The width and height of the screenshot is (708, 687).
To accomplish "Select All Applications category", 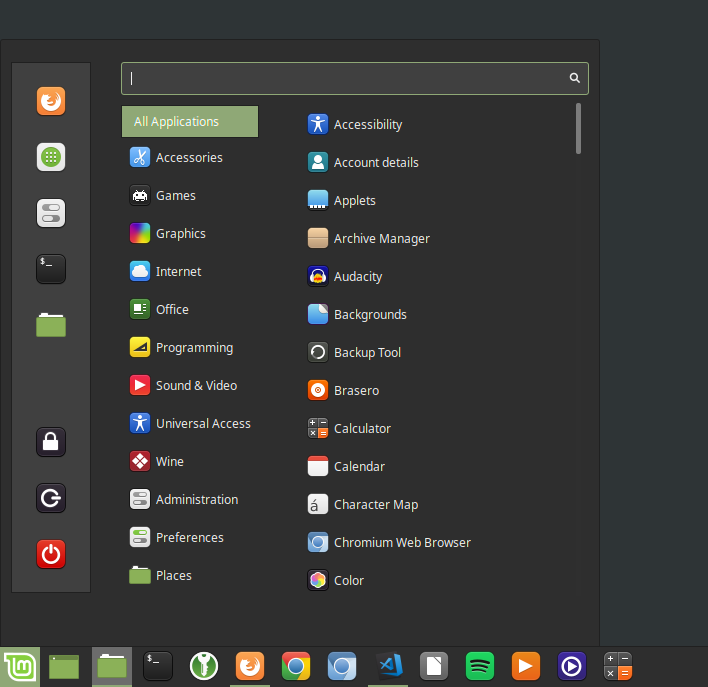I will coord(190,122).
